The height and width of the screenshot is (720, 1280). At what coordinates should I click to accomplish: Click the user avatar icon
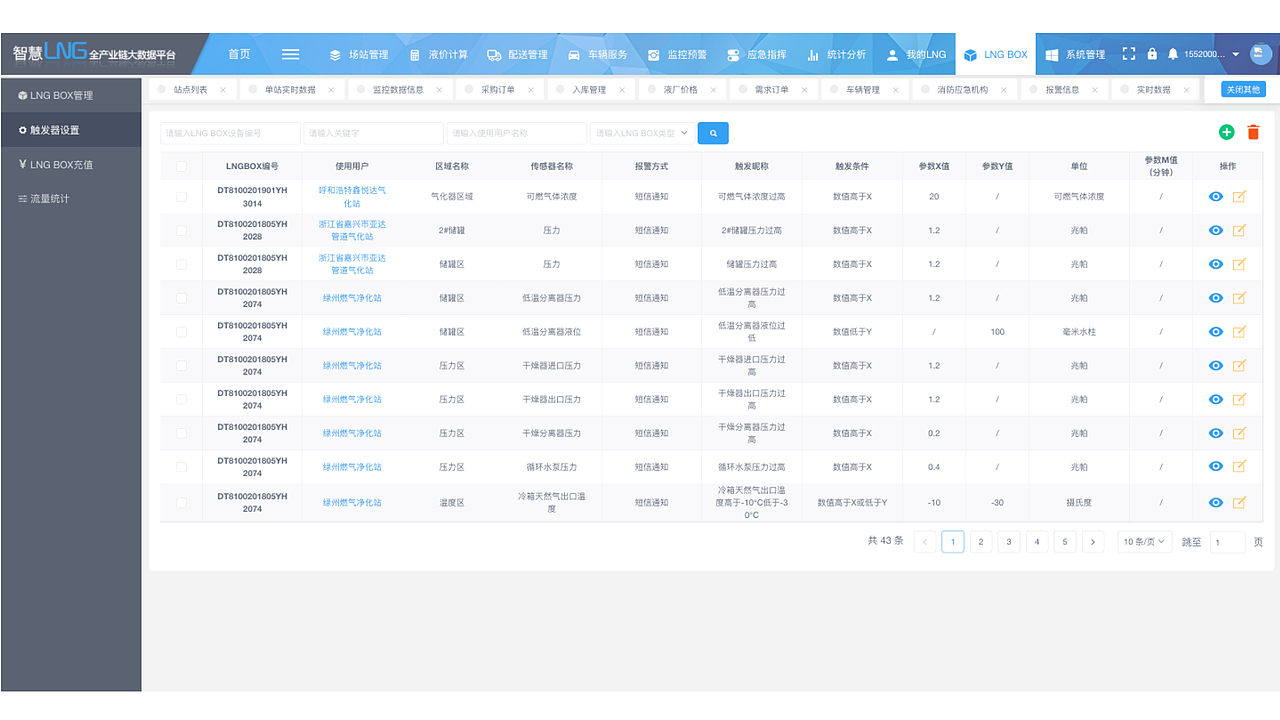coord(1261,54)
